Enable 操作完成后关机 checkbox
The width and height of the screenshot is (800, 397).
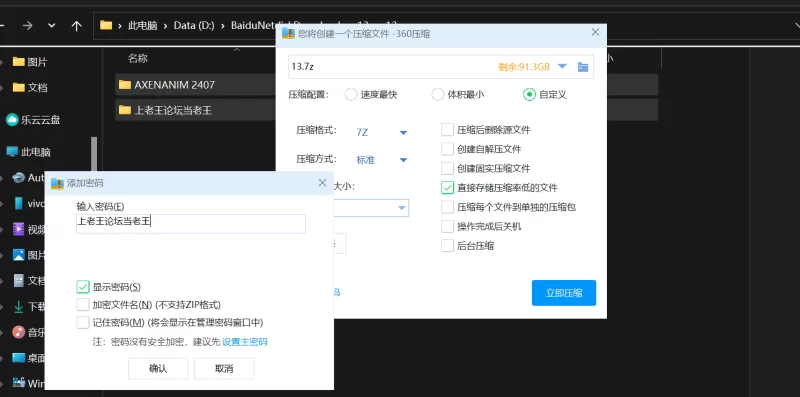(x=447, y=227)
